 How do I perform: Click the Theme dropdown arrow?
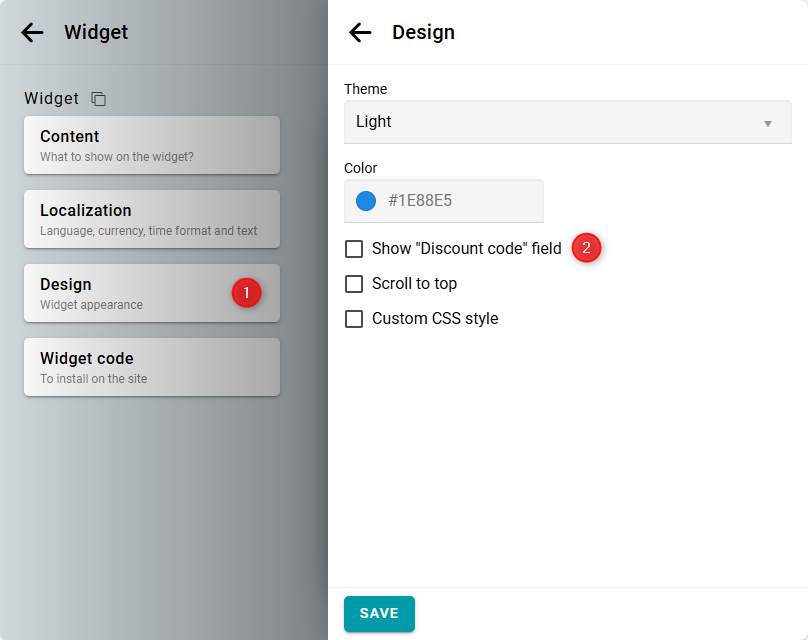click(x=768, y=123)
